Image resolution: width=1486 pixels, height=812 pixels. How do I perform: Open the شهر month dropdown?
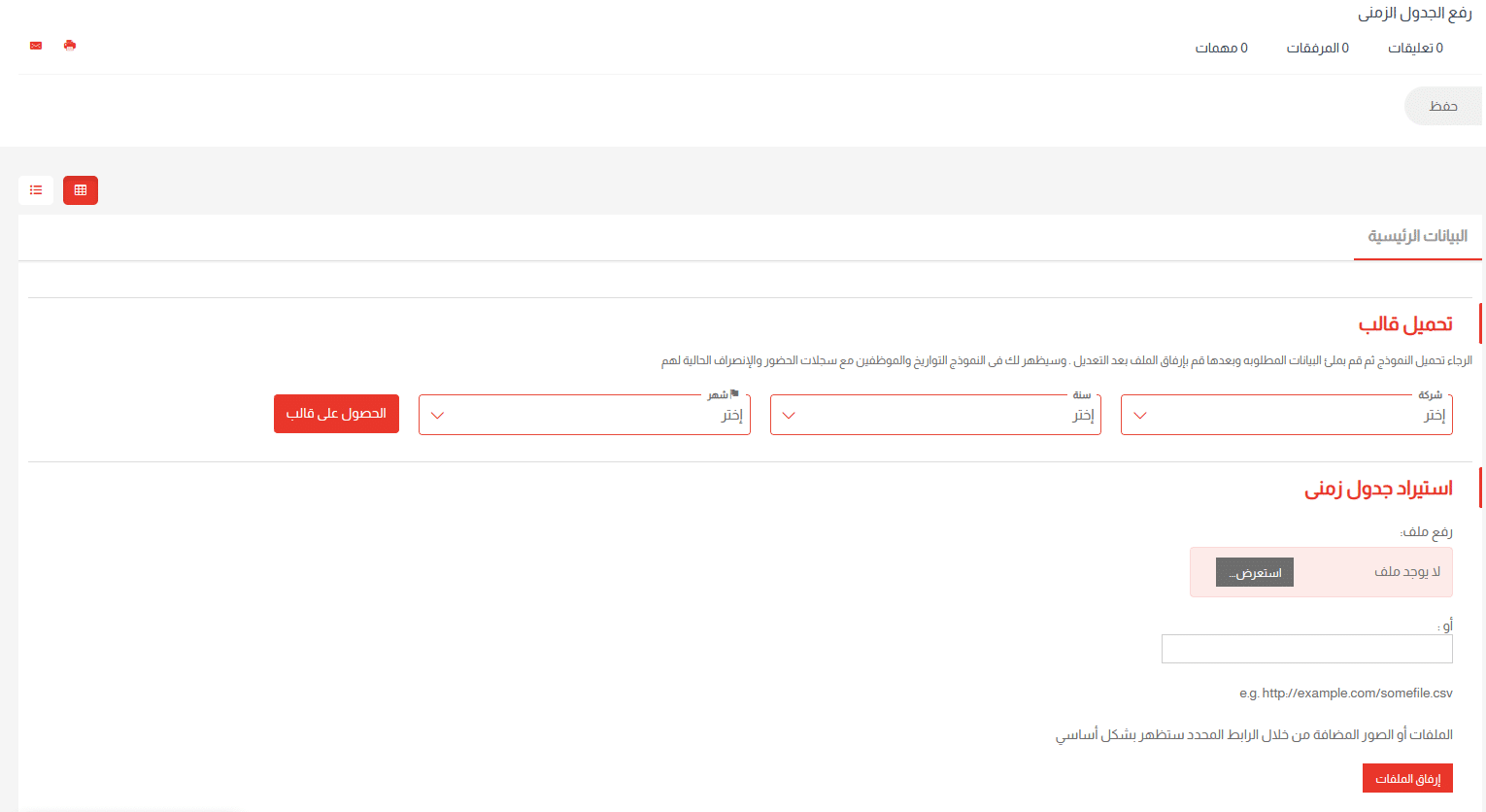coord(584,416)
